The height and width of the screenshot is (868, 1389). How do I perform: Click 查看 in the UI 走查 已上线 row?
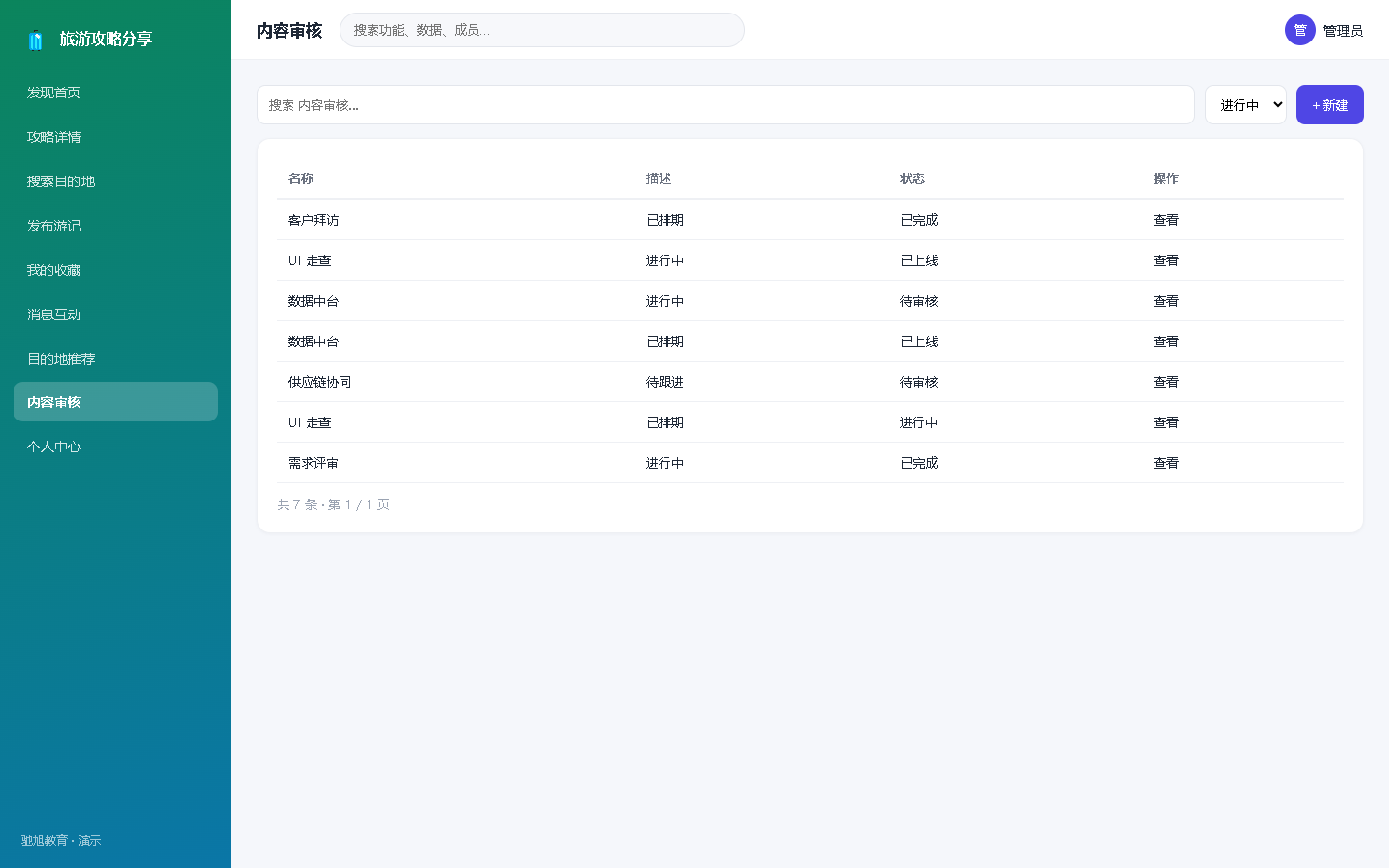(x=1165, y=260)
